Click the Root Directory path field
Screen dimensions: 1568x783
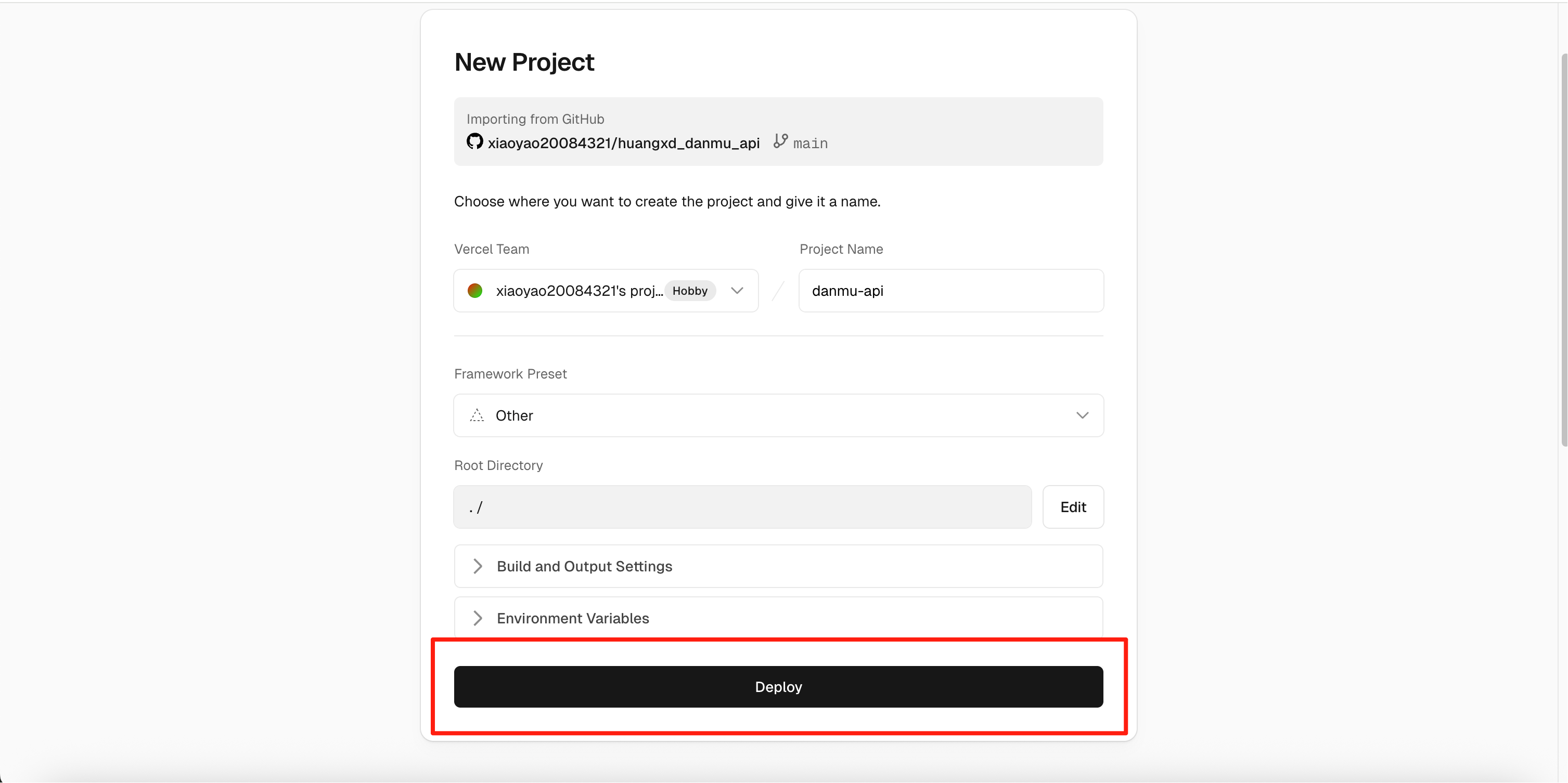pos(742,507)
